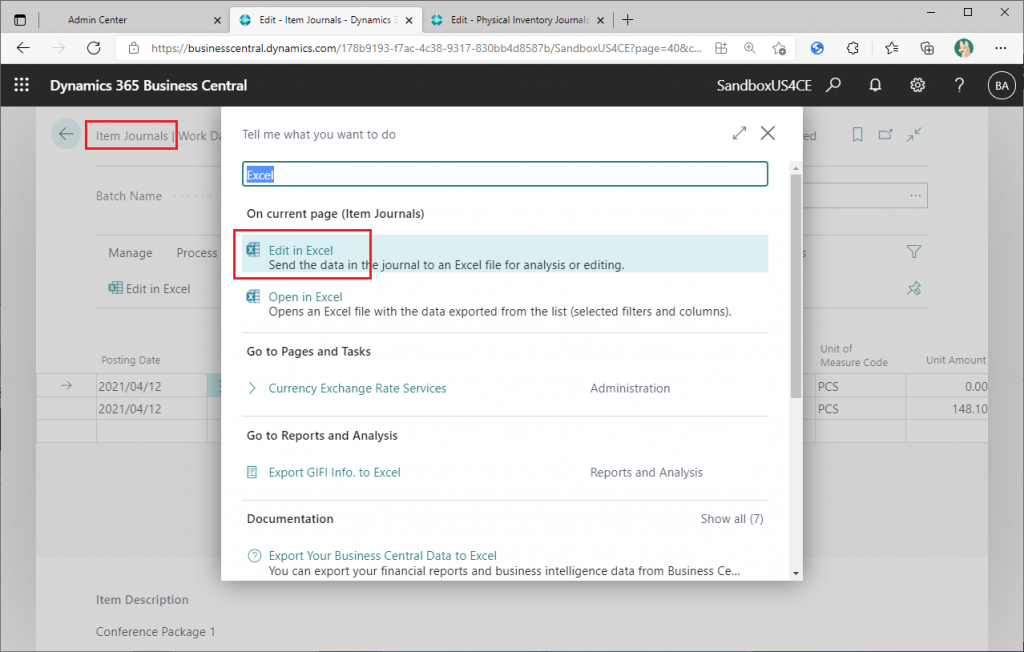1024x652 pixels.
Task: Click the Item Journals breadcrumb title
Action: pyautogui.click(x=132, y=136)
